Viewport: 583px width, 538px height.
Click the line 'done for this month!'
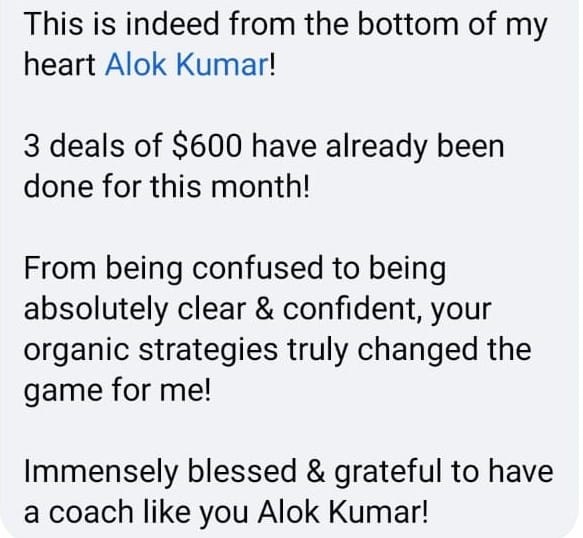click(x=167, y=186)
